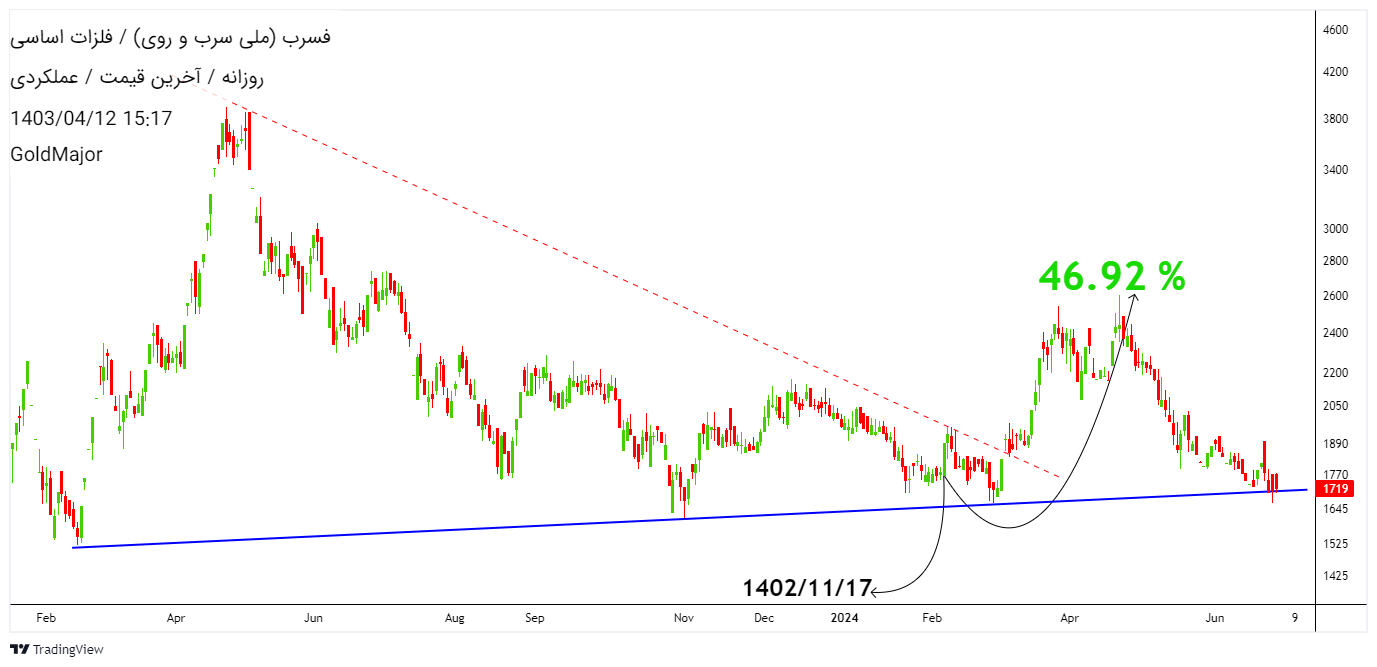The width and height of the screenshot is (1377, 667).
Task: Click the bold 2024 label on time axis
Action: [x=846, y=618]
